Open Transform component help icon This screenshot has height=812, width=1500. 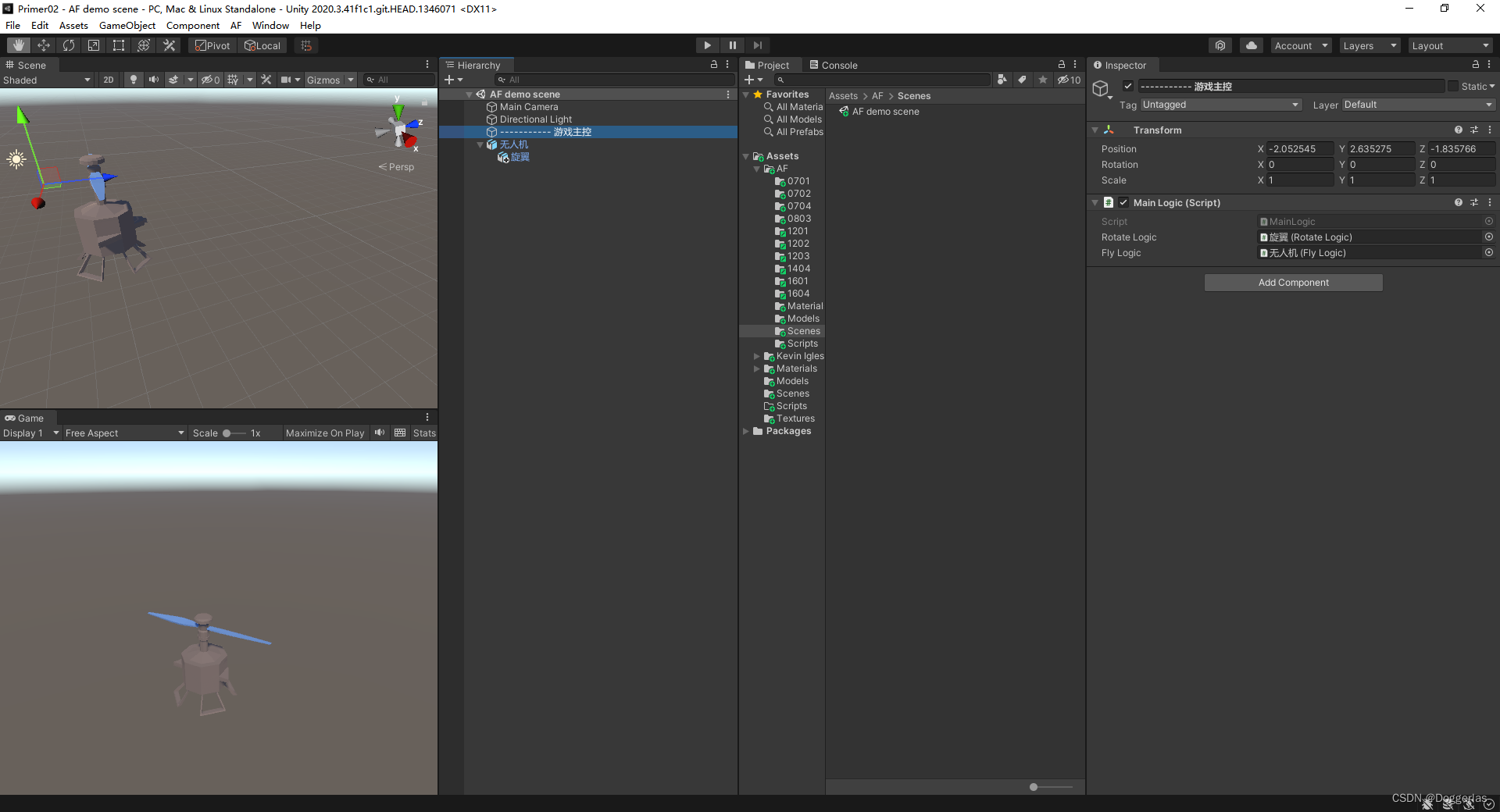[x=1459, y=130]
